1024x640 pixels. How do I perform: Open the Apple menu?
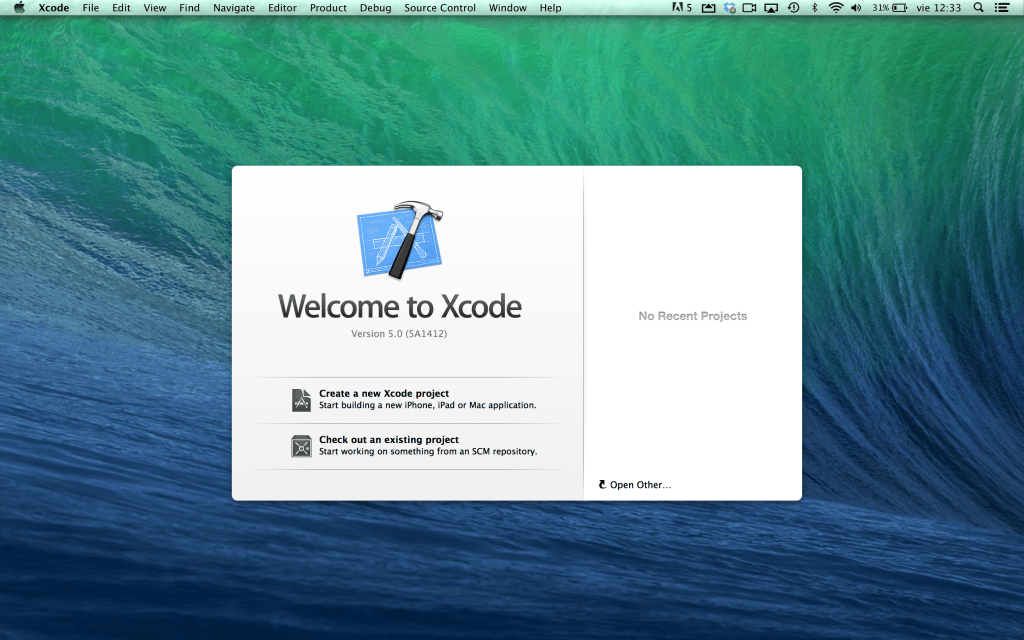20,8
